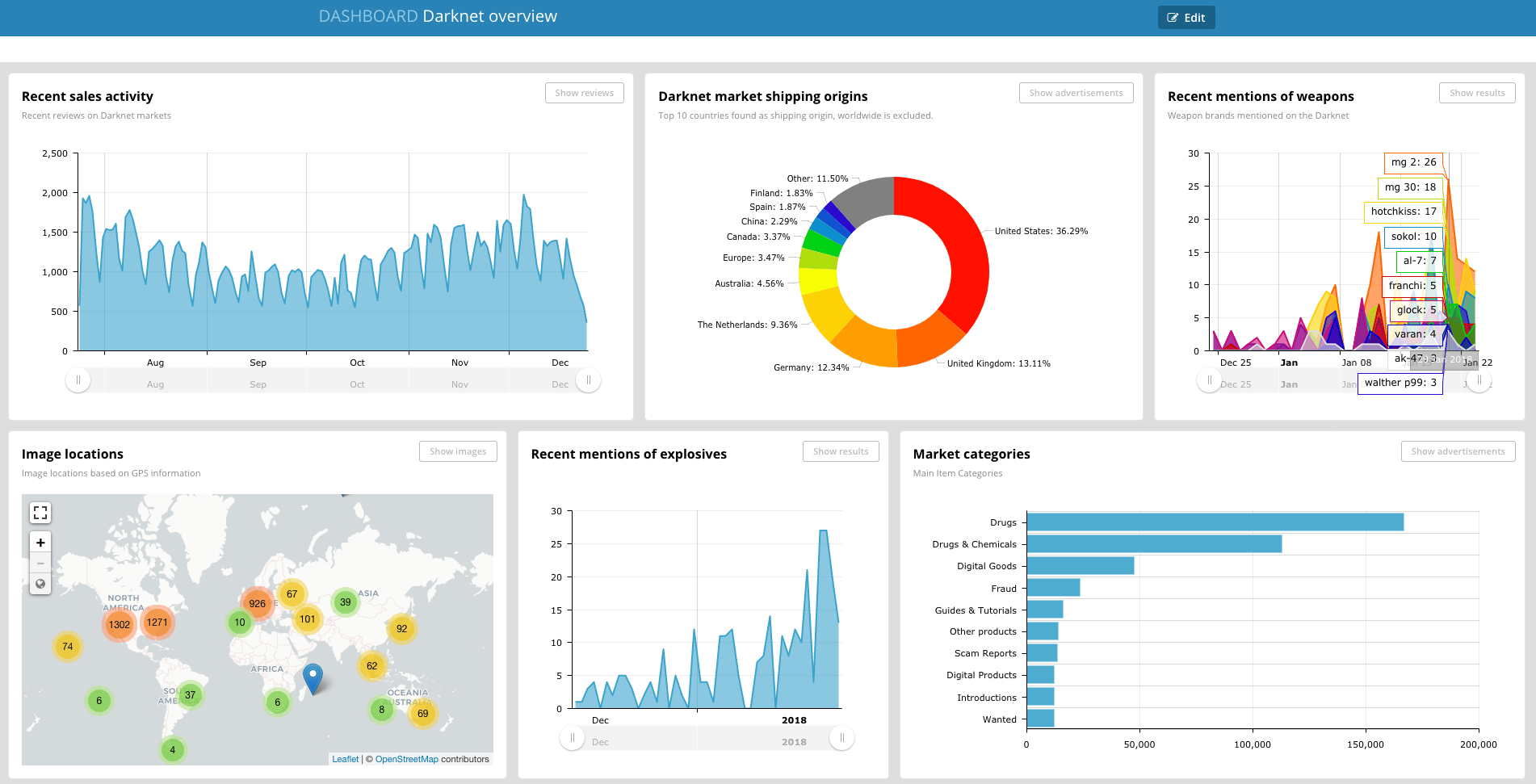Viewport: 1536px width, 784px height.
Task: Open the 1302 map cluster marker
Action: click(x=120, y=624)
